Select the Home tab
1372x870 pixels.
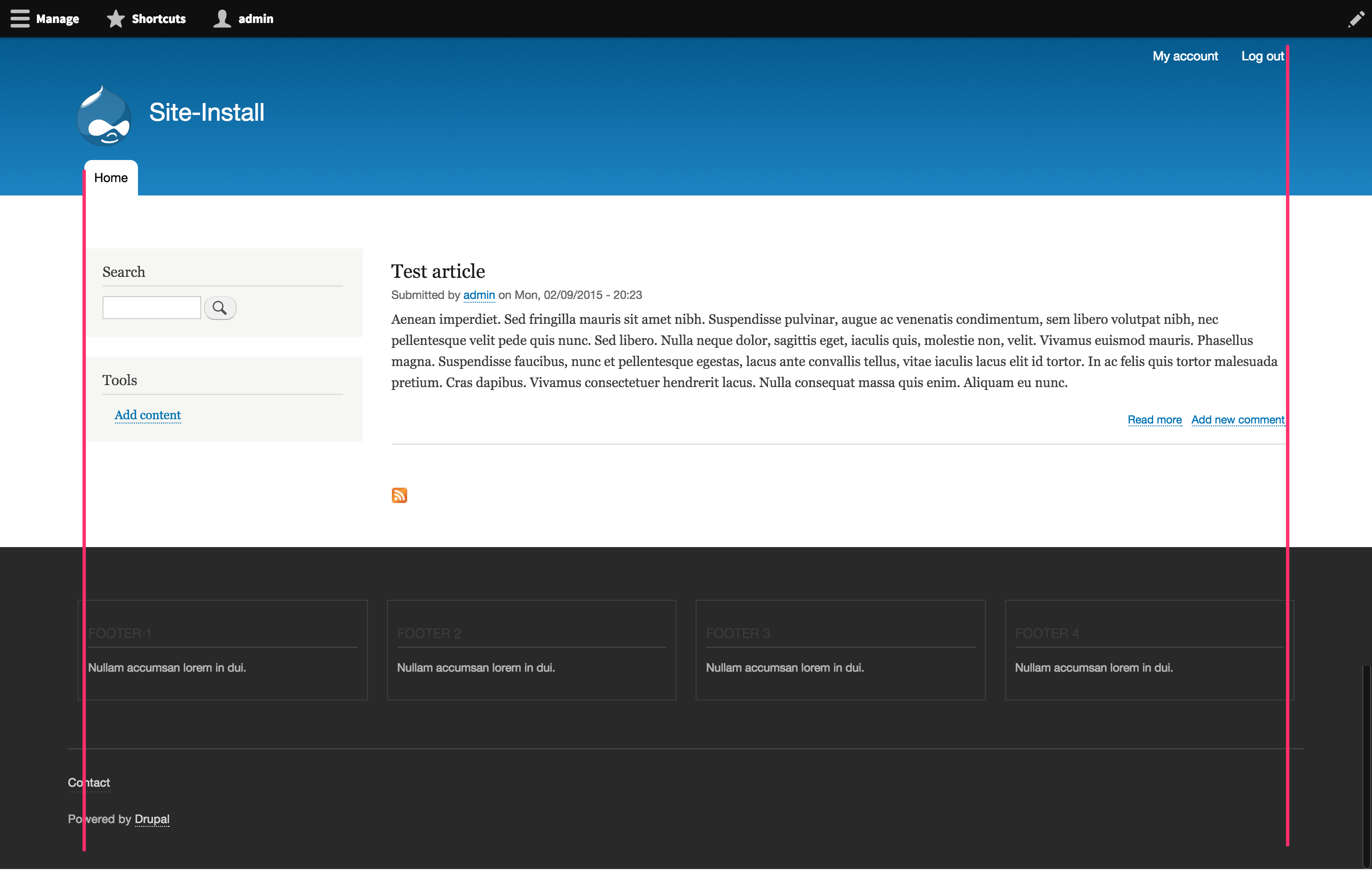coord(110,177)
